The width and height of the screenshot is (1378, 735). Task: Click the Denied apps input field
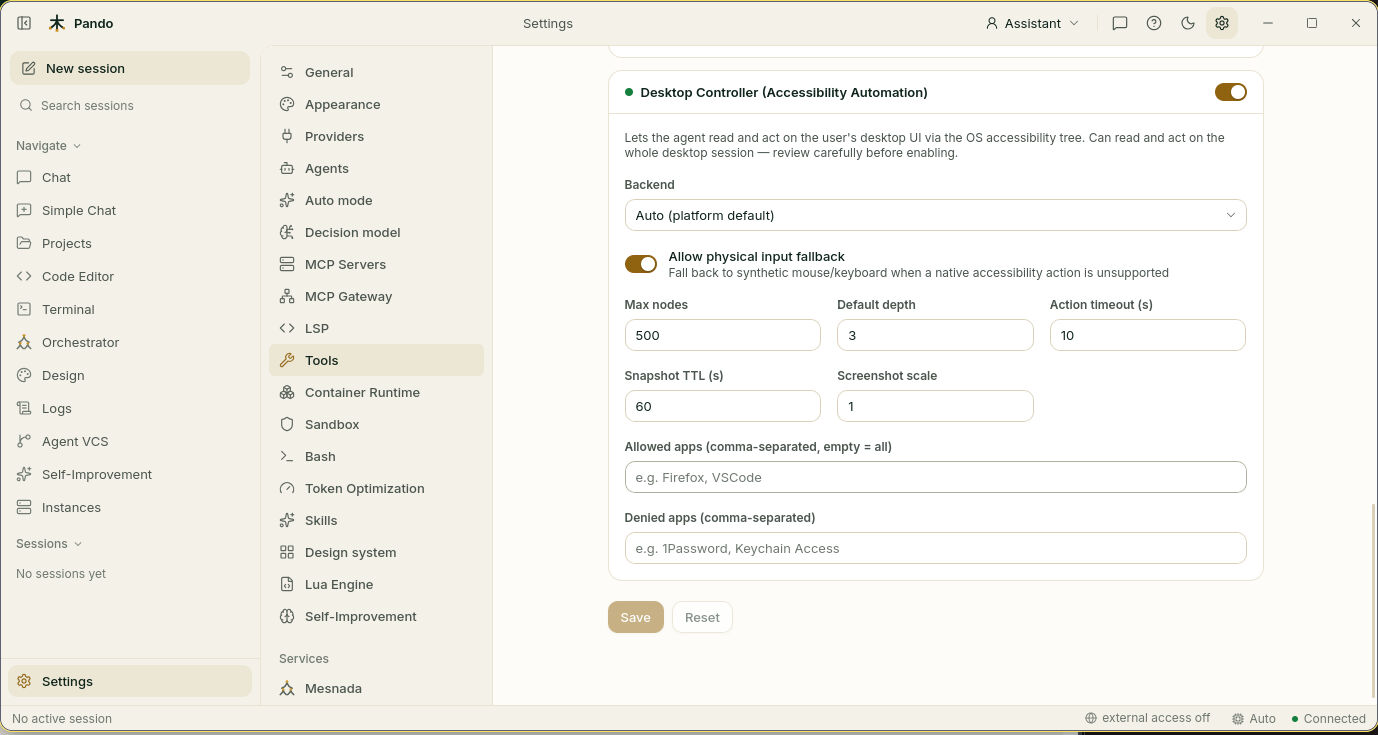click(935, 548)
